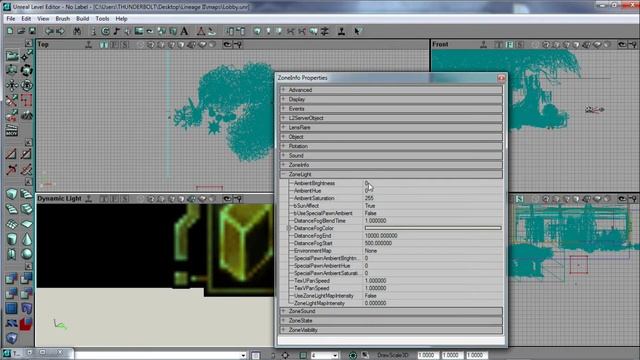640x360 pixels.
Task: Build a Sphere brush
Action: tap(27, 253)
